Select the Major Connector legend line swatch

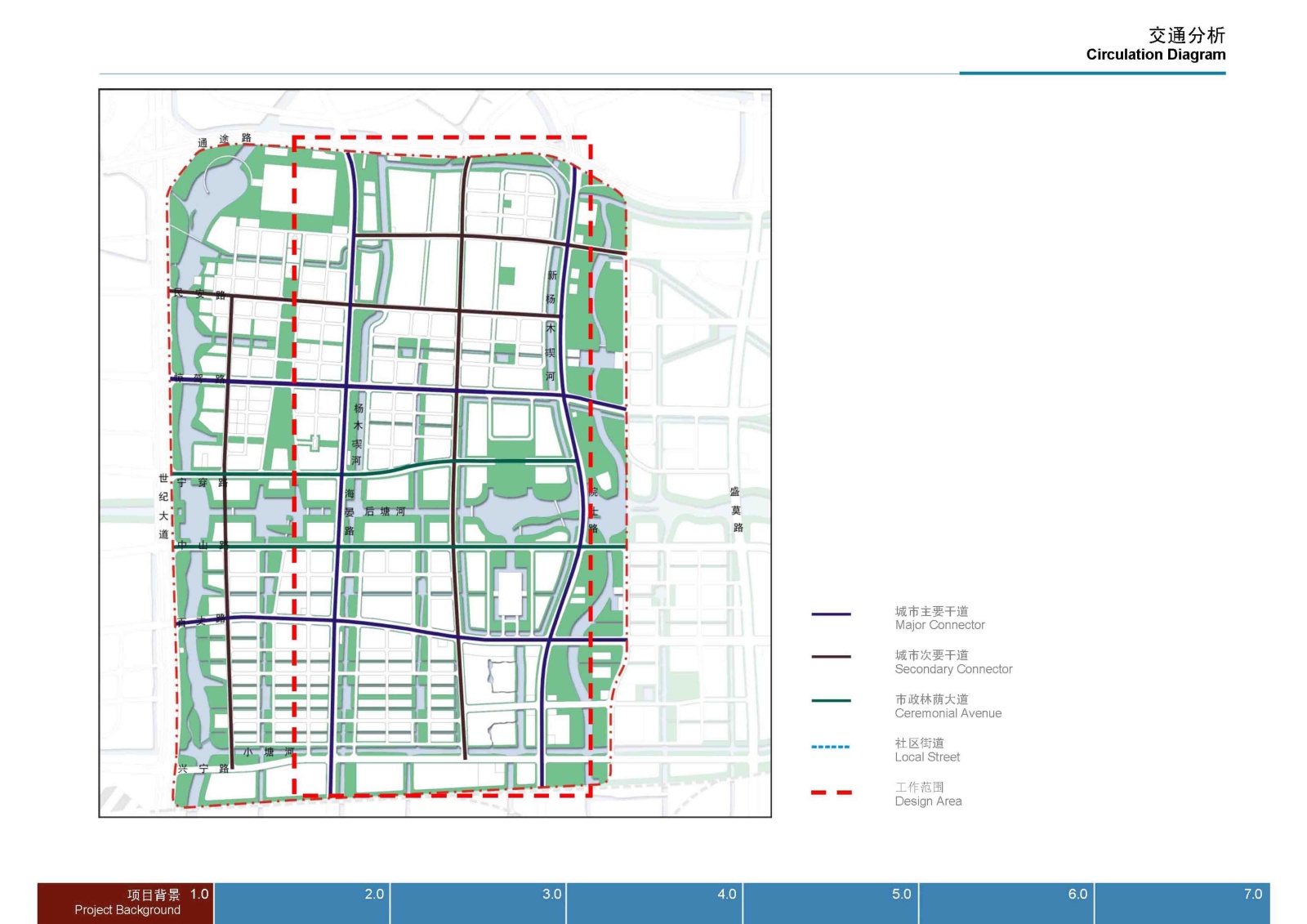[831, 614]
